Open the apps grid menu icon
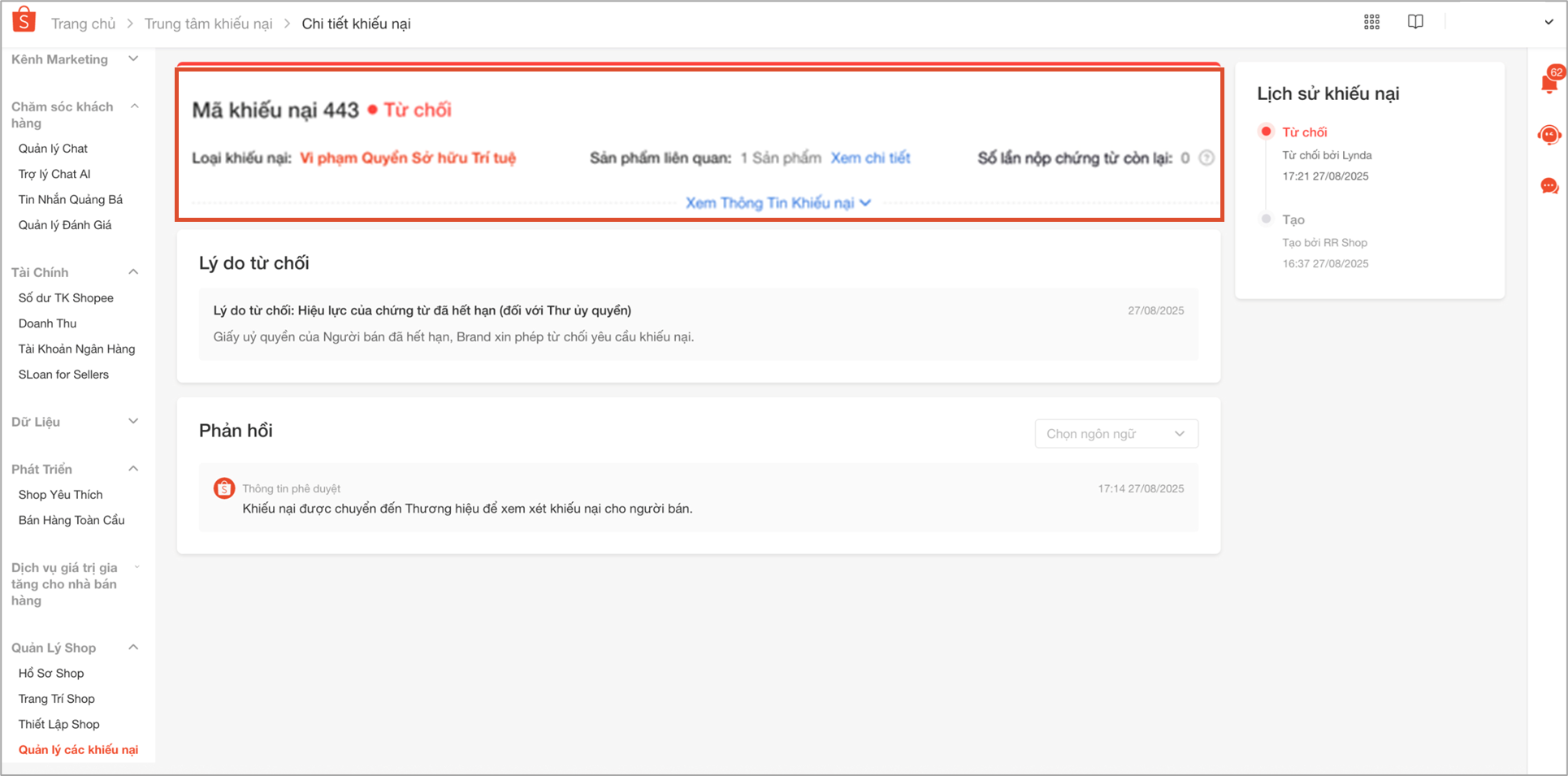Screen dimensions: 1568x776 [x=1371, y=23]
